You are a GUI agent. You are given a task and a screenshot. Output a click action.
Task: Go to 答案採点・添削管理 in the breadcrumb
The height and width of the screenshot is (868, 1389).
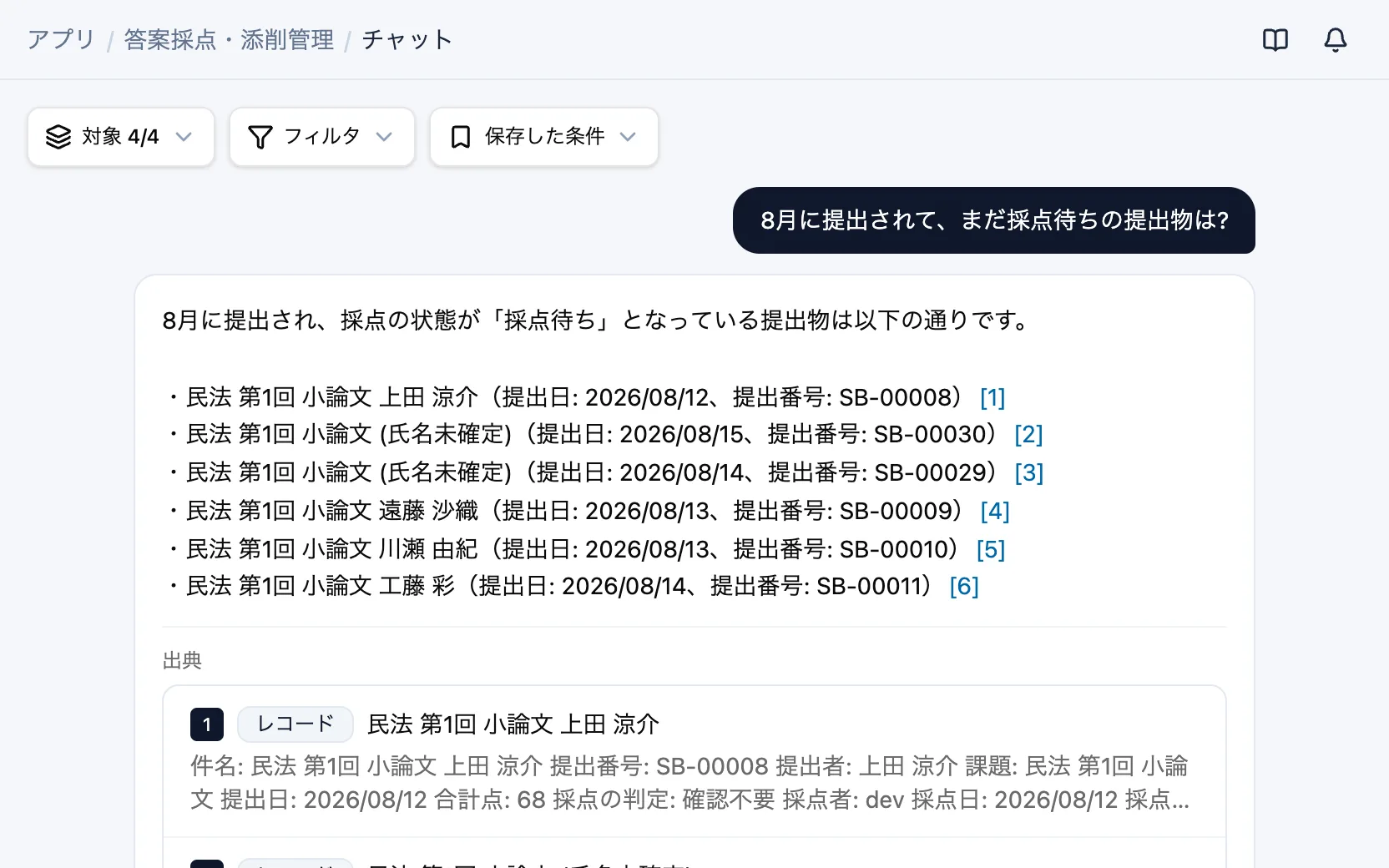pyautogui.click(x=229, y=39)
